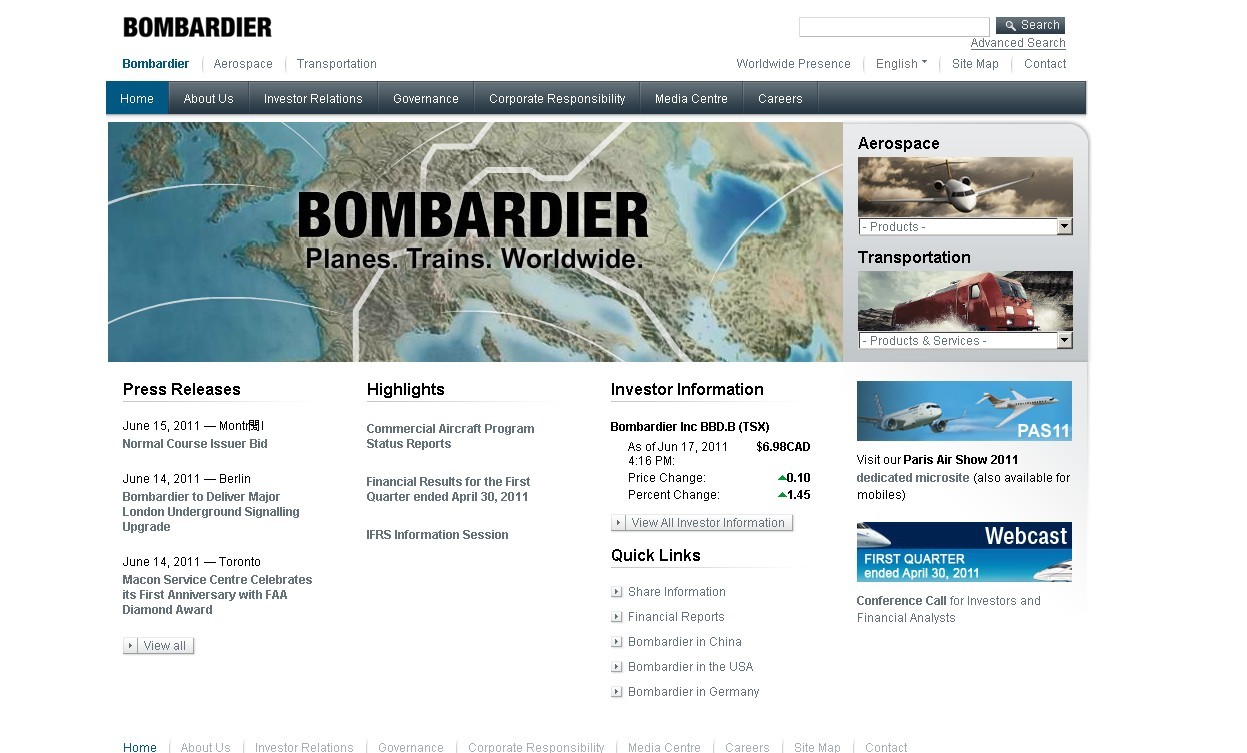Click the First Quarter Webcast banner
This screenshot has width=1247, height=753.
click(964, 552)
